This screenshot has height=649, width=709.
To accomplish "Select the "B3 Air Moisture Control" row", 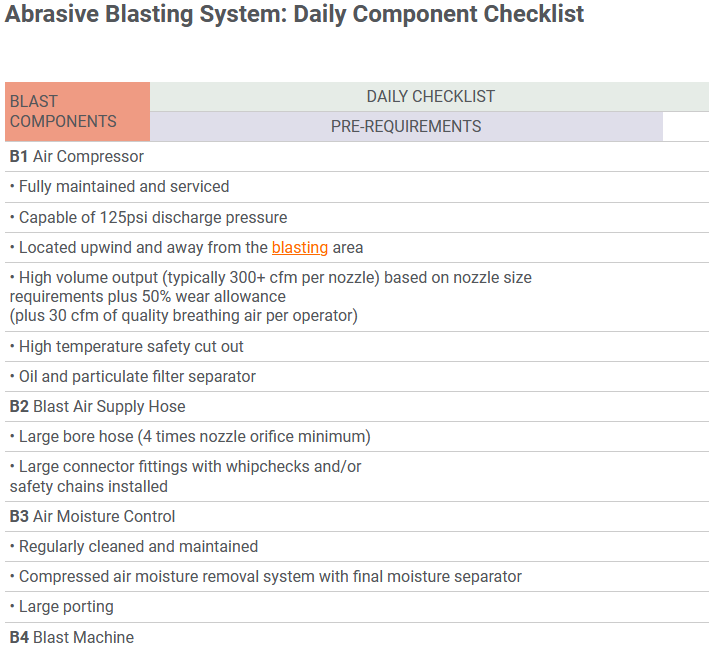I will pyautogui.click(x=93, y=516).
